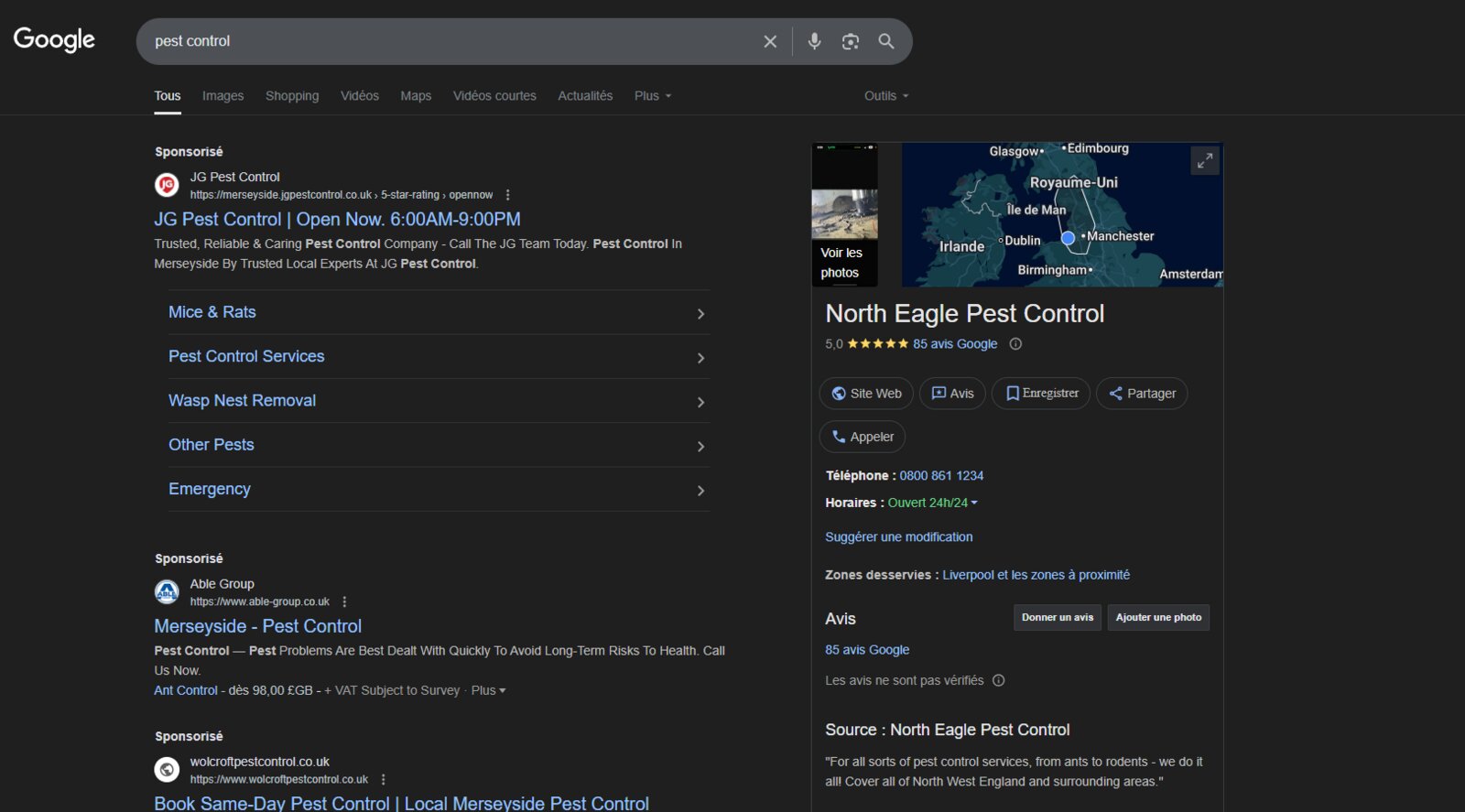View photos thumbnail Voir les photos
1465x812 pixels.
[x=844, y=215]
